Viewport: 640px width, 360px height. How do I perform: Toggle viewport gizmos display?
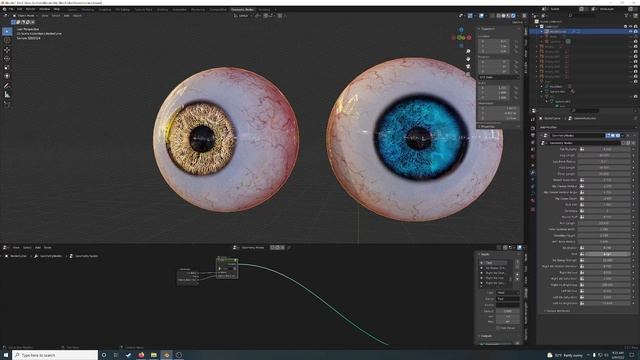click(x=470, y=16)
